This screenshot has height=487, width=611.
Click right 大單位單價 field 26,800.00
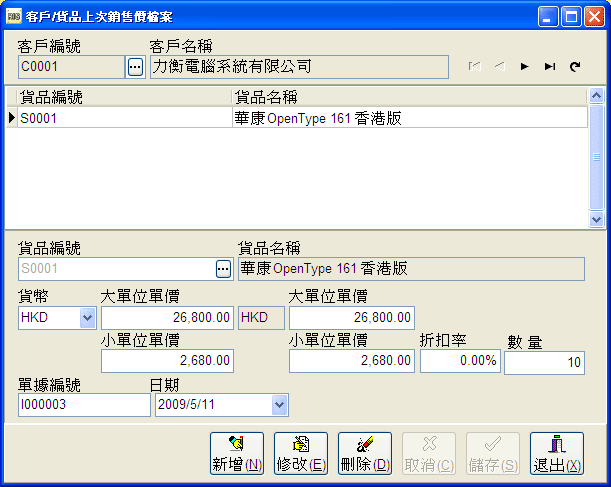click(x=352, y=318)
